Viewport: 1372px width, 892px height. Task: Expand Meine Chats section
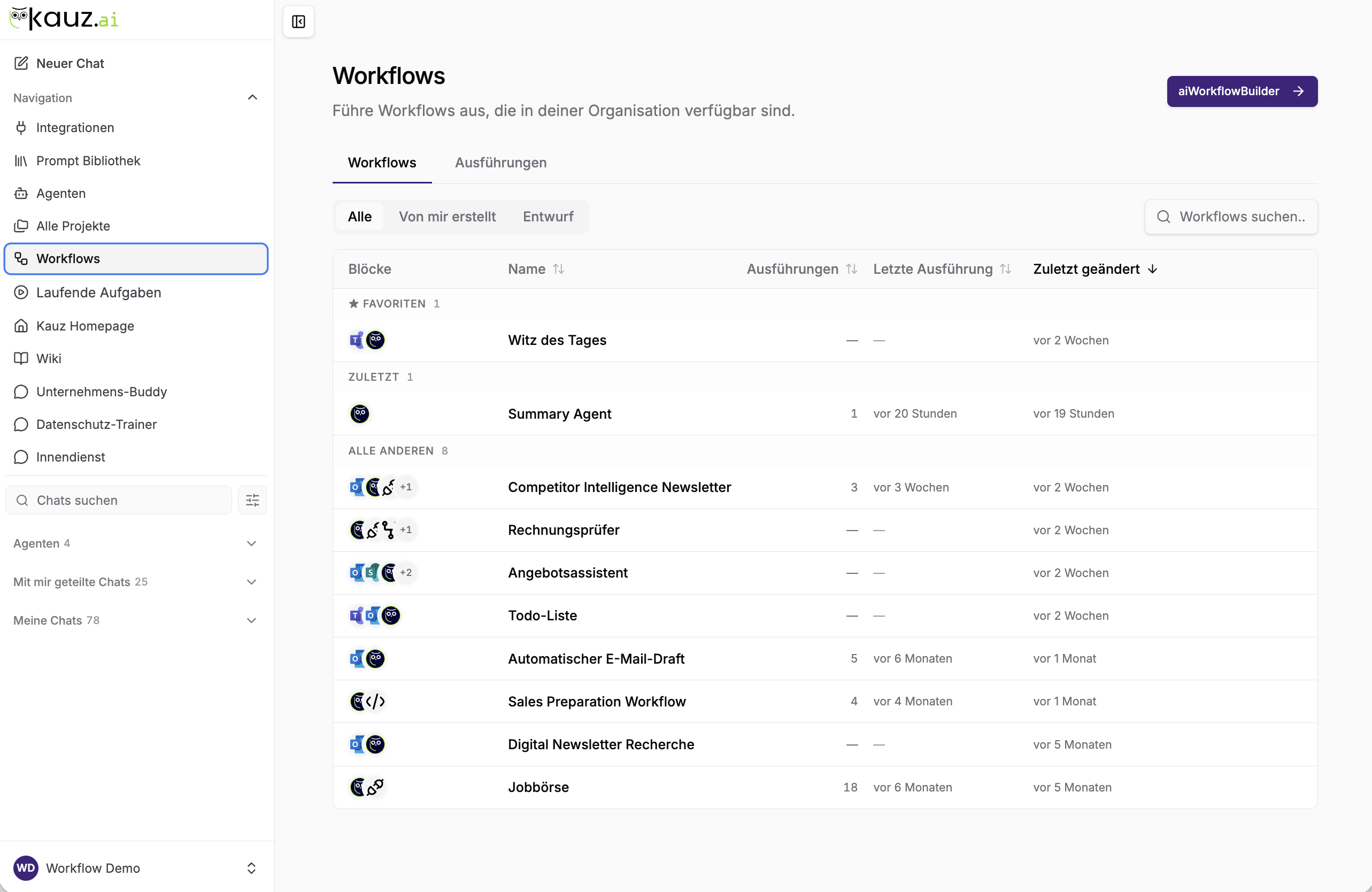tap(135, 620)
